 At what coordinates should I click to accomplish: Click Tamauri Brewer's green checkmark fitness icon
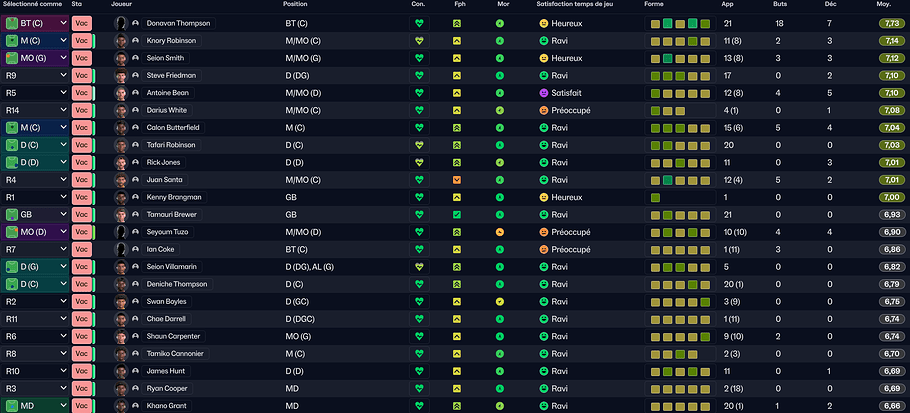tap(457, 215)
